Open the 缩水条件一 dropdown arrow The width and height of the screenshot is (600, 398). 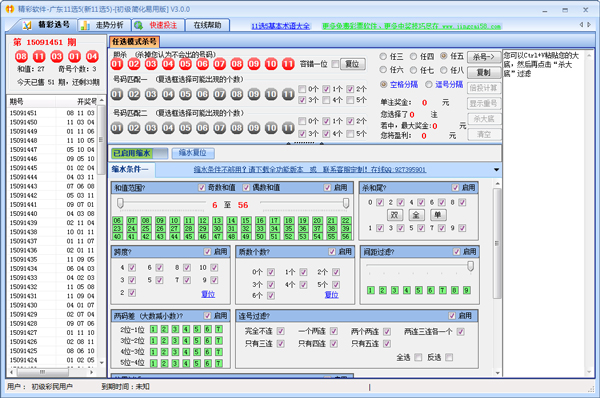coord(496,170)
